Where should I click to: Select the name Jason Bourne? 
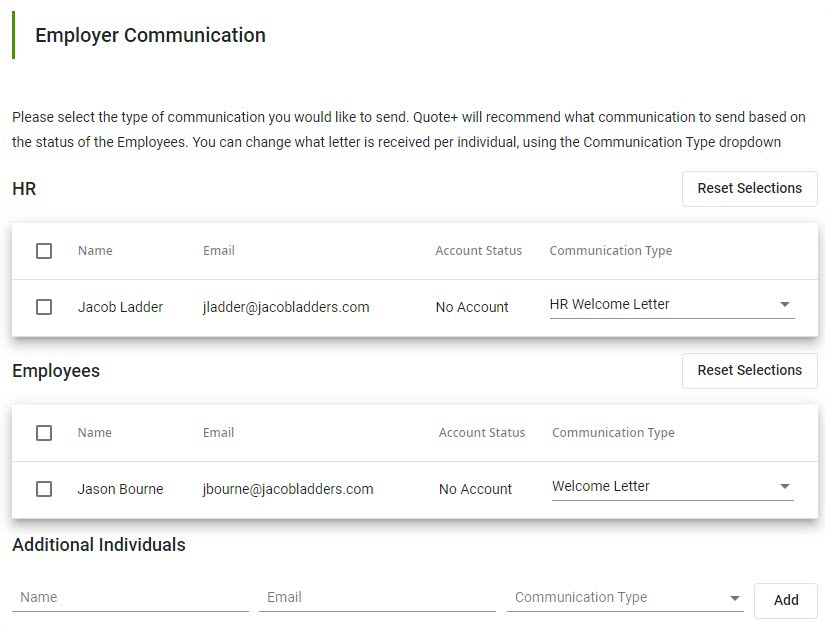[x=120, y=489]
